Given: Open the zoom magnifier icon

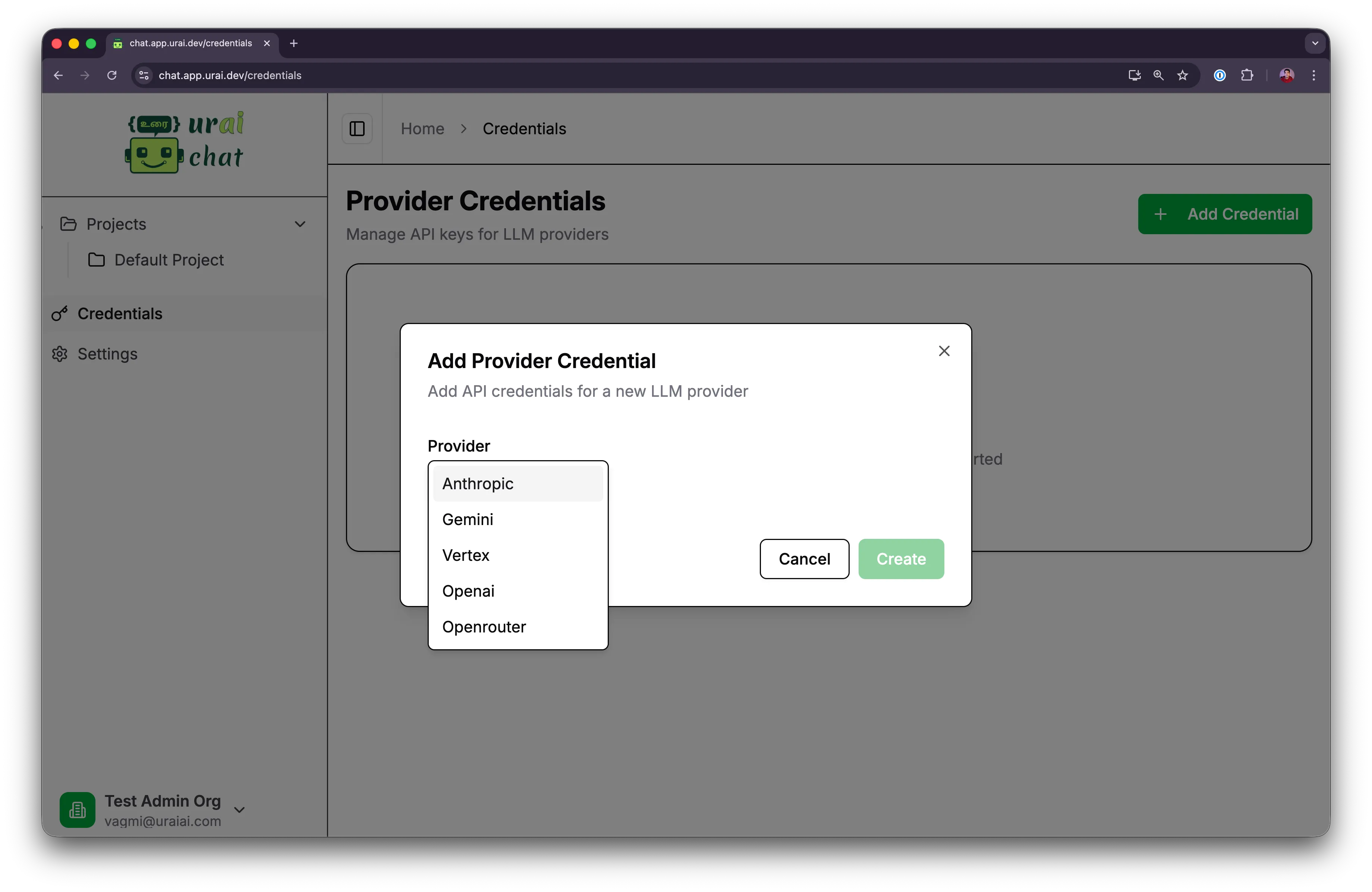Looking at the screenshot, I should tap(1158, 76).
